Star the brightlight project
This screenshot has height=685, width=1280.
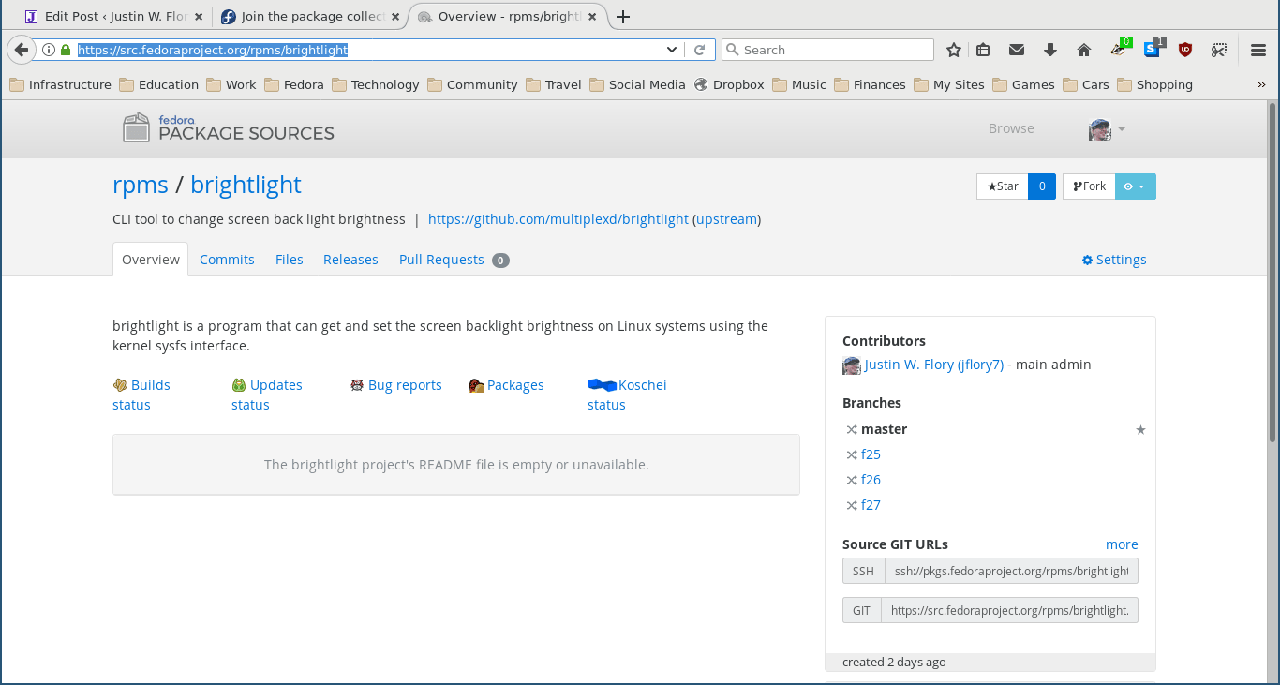pyautogui.click(x=1003, y=186)
